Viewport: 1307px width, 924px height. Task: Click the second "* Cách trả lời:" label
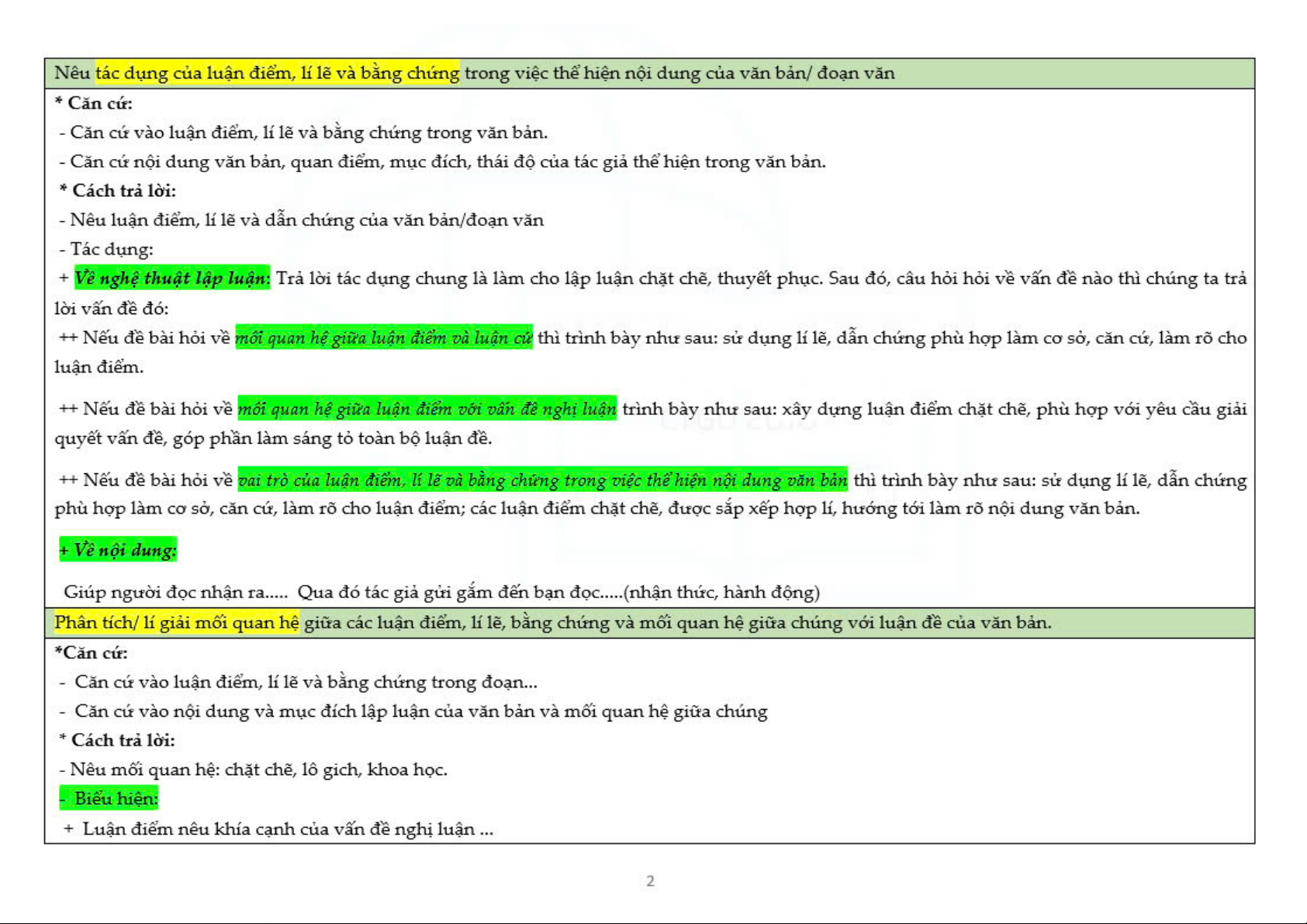click(x=117, y=740)
